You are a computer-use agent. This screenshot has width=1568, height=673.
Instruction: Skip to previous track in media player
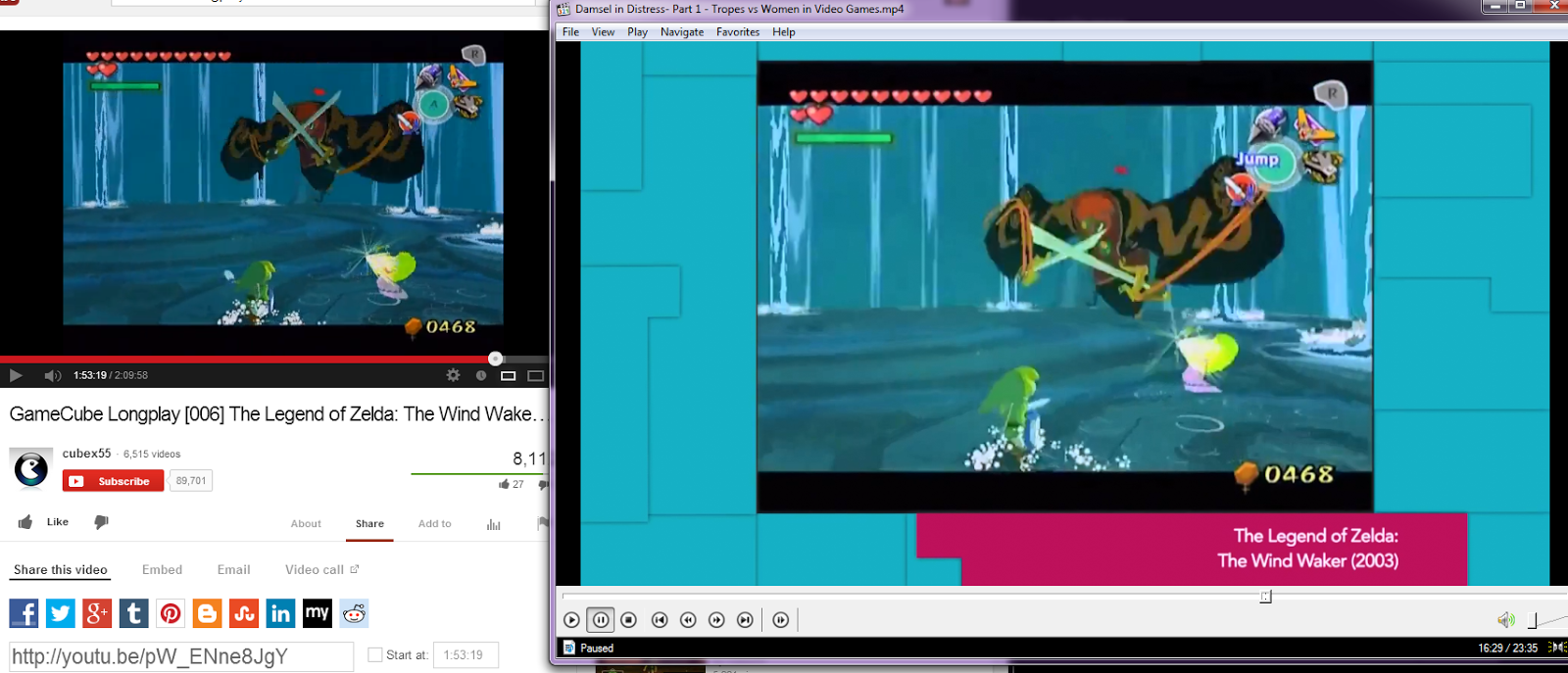(660, 619)
